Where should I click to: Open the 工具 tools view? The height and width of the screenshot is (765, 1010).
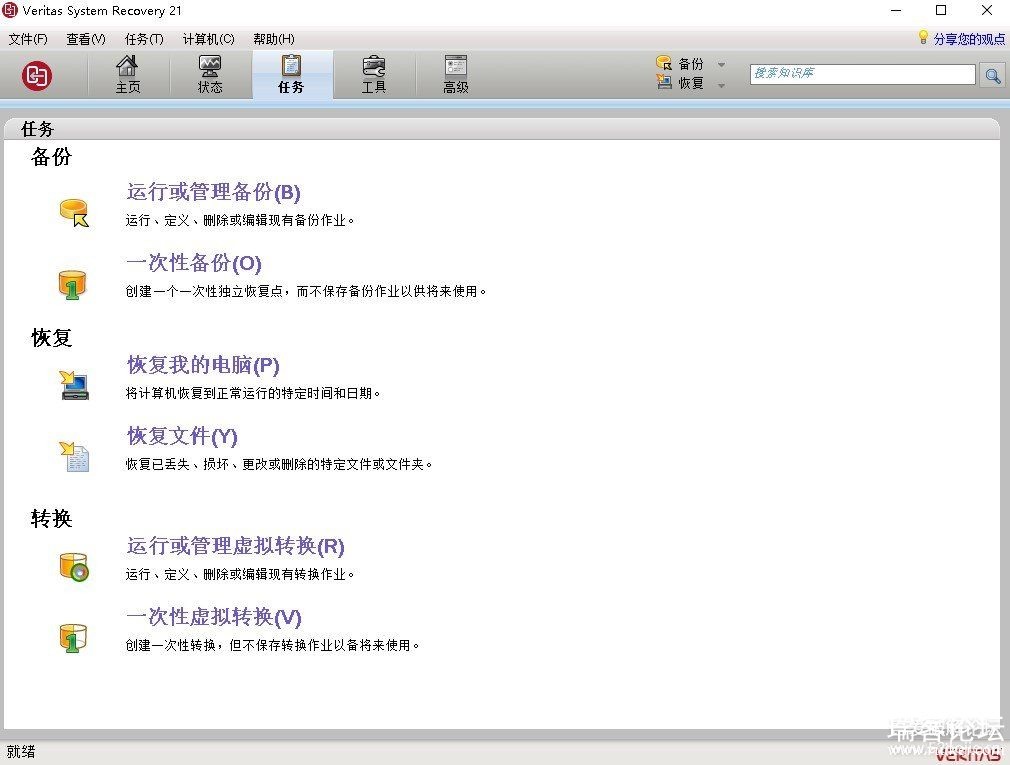pyautogui.click(x=374, y=75)
